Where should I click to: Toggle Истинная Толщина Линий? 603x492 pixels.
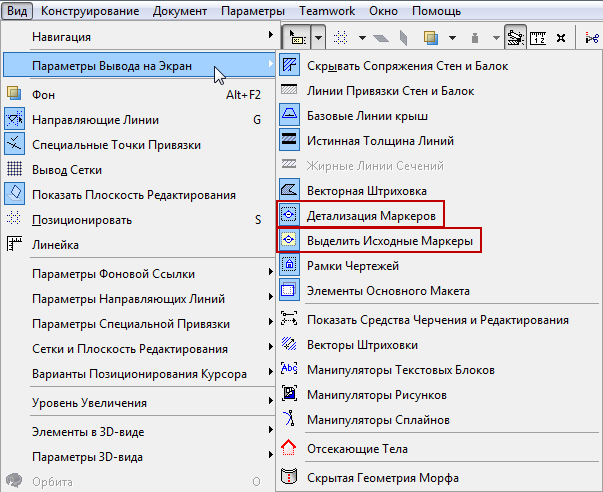438,141
